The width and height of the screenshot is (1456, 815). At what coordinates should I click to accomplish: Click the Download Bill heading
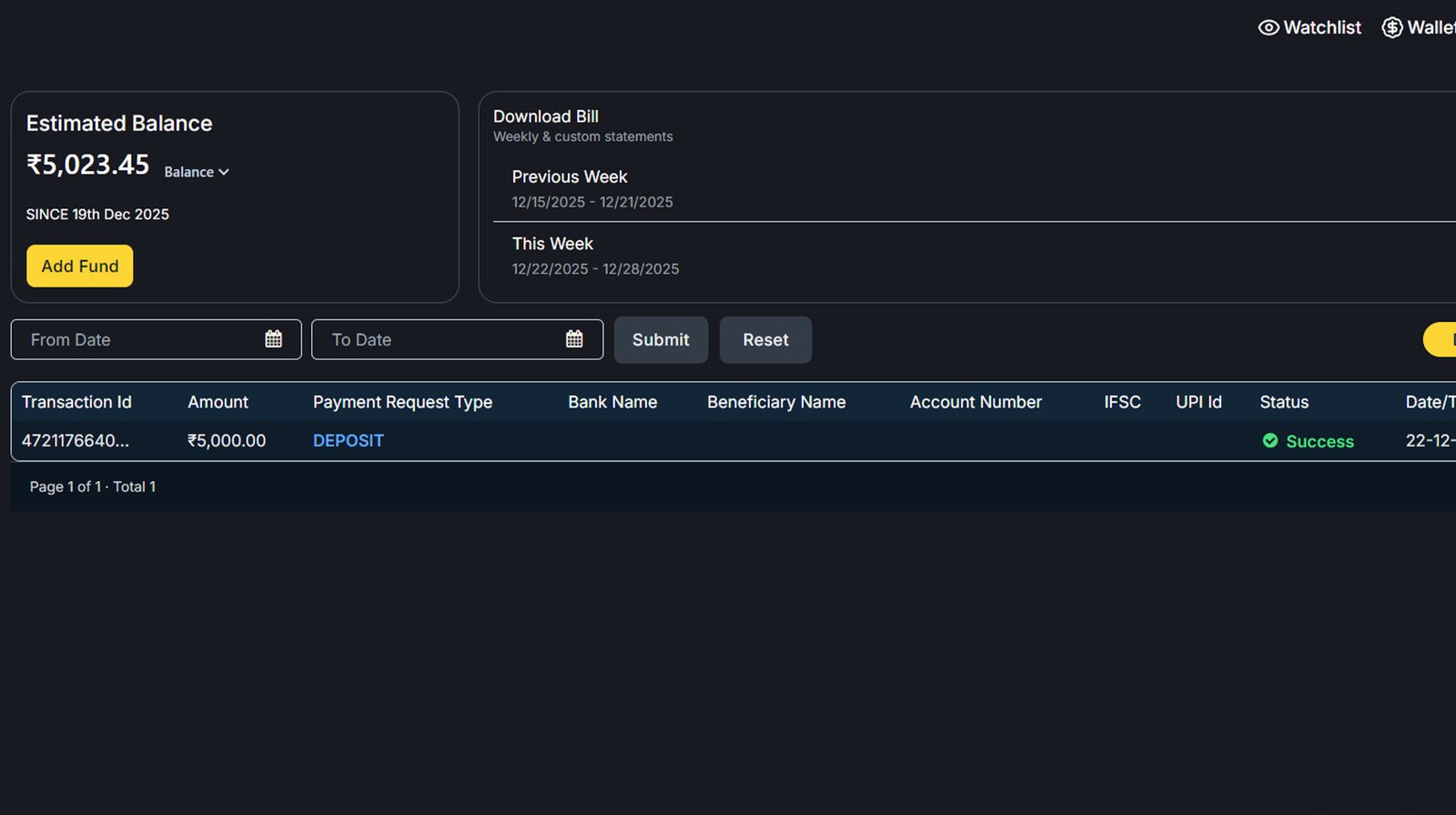pyautogui.click(x=546, y=116)
